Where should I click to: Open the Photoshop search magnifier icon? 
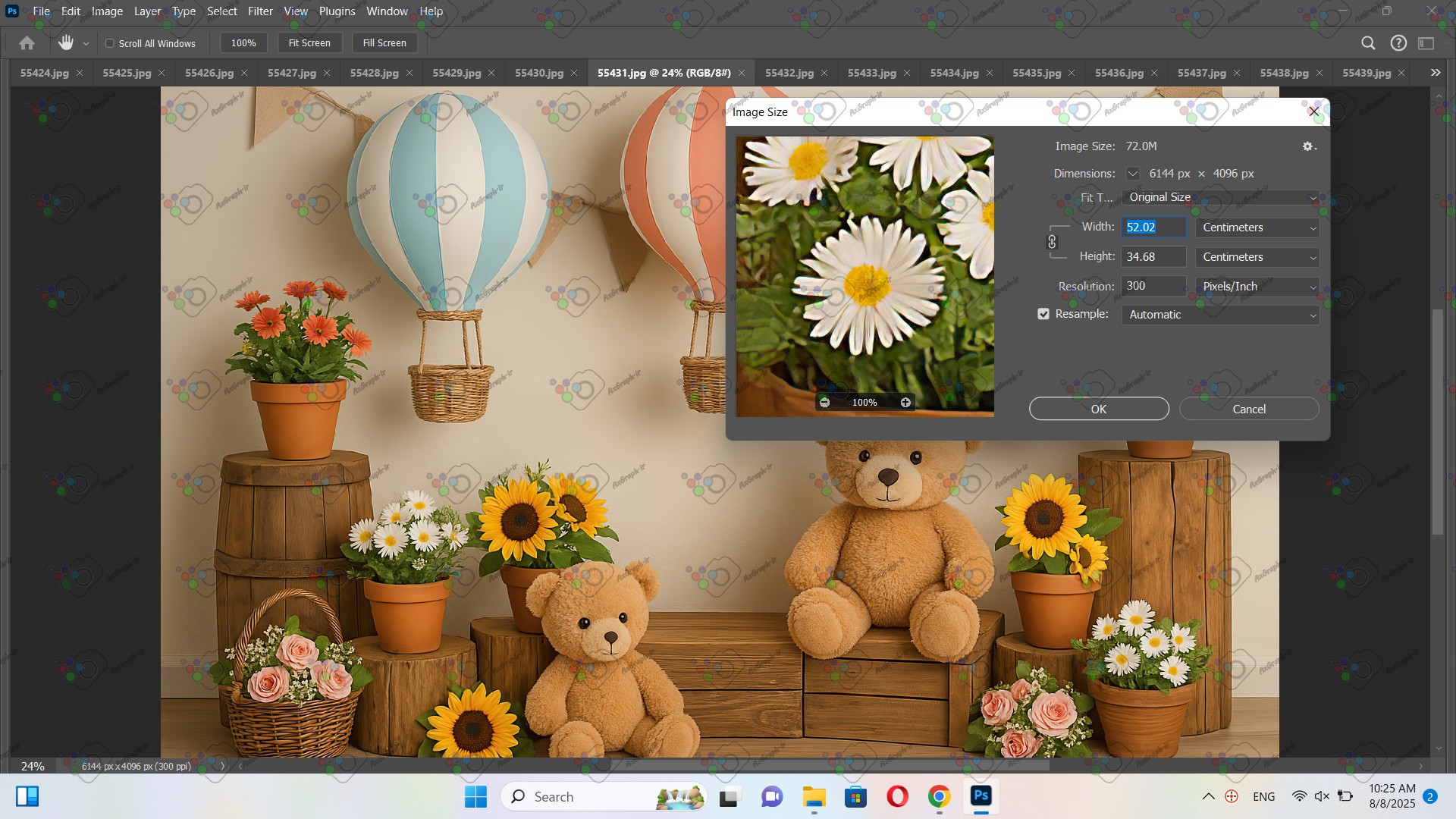tap(1368, 43)
